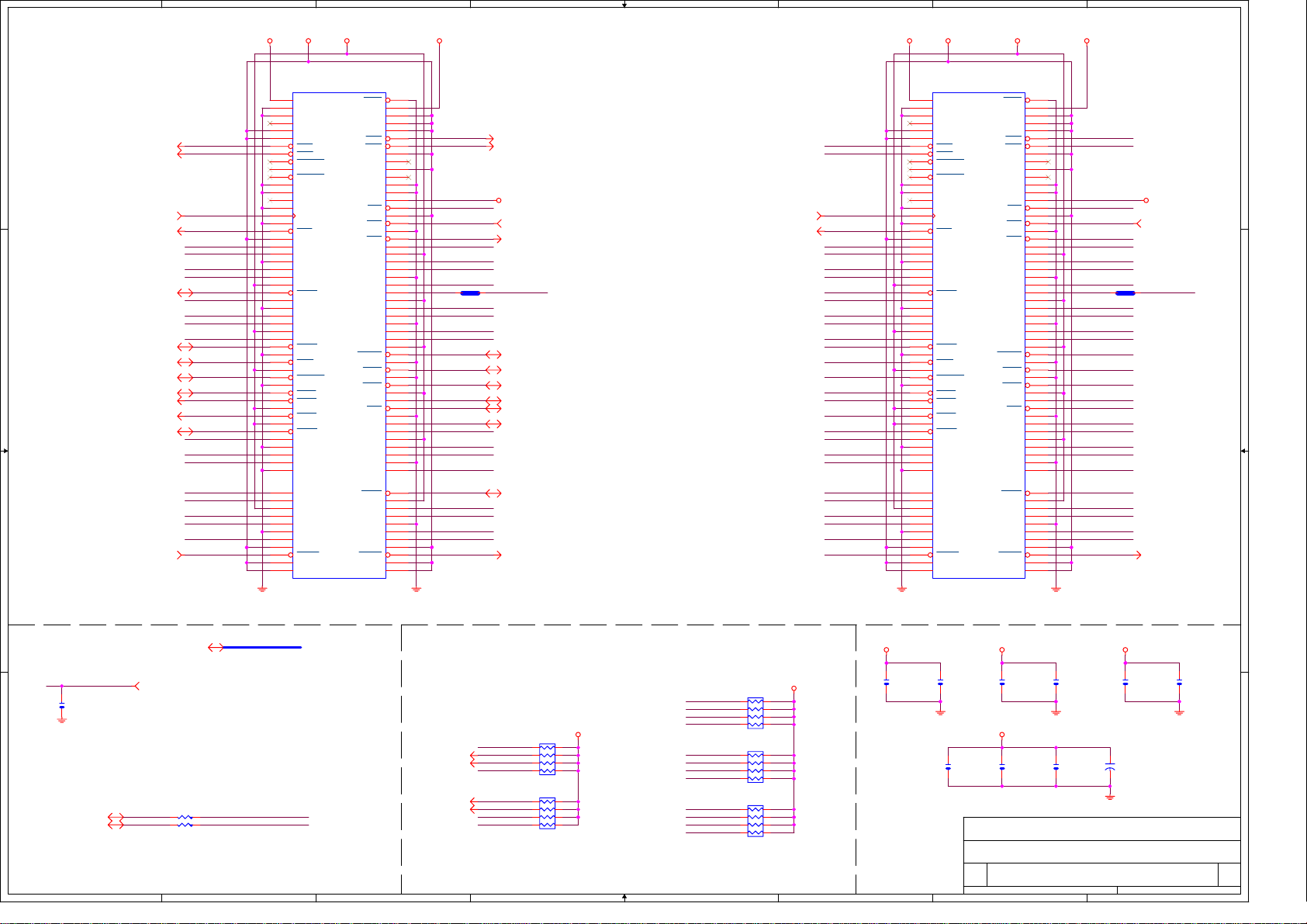Select the lower resistor array of the two-array column

[547, 813]
